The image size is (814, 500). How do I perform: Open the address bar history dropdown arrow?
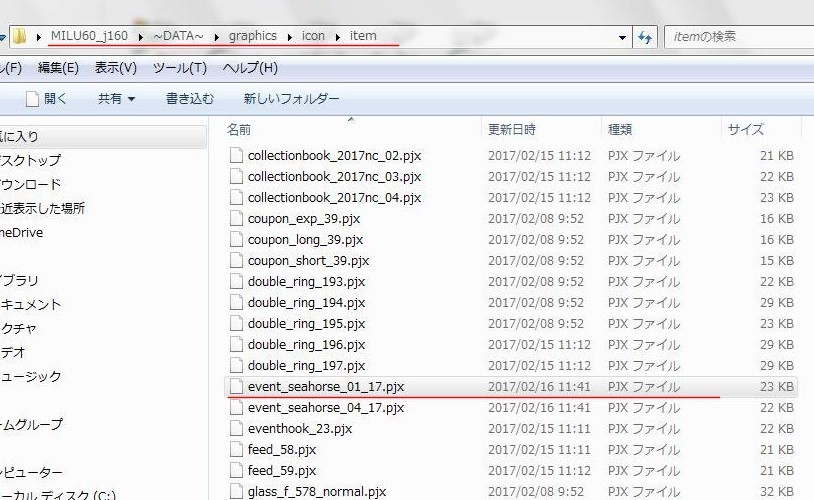coord(624,37)
